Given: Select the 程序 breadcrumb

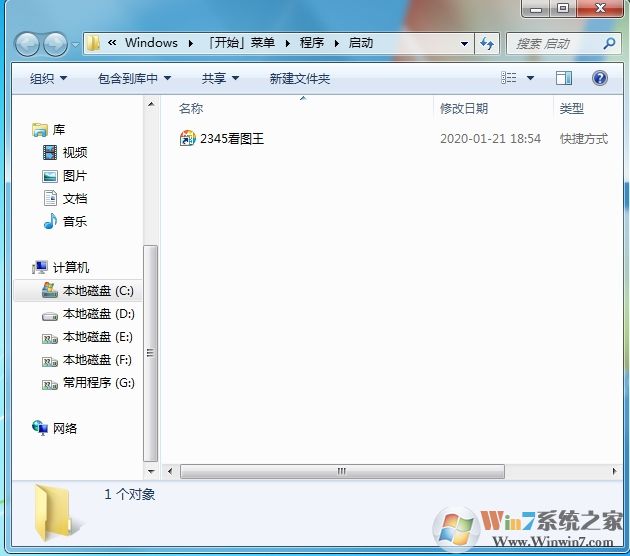Looking at the screenshot, I should click(x=312, y=43).
